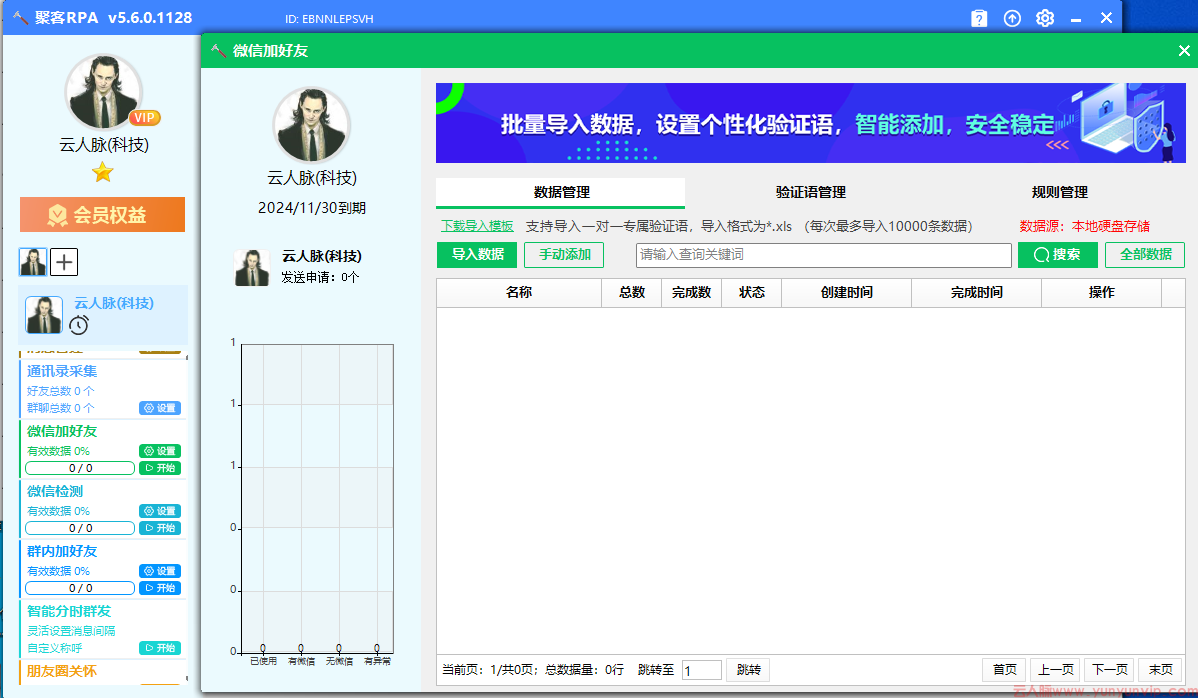Go to next page with 下一页
Viewport: 1198px width, 698px height.
tap(1109, 670)
